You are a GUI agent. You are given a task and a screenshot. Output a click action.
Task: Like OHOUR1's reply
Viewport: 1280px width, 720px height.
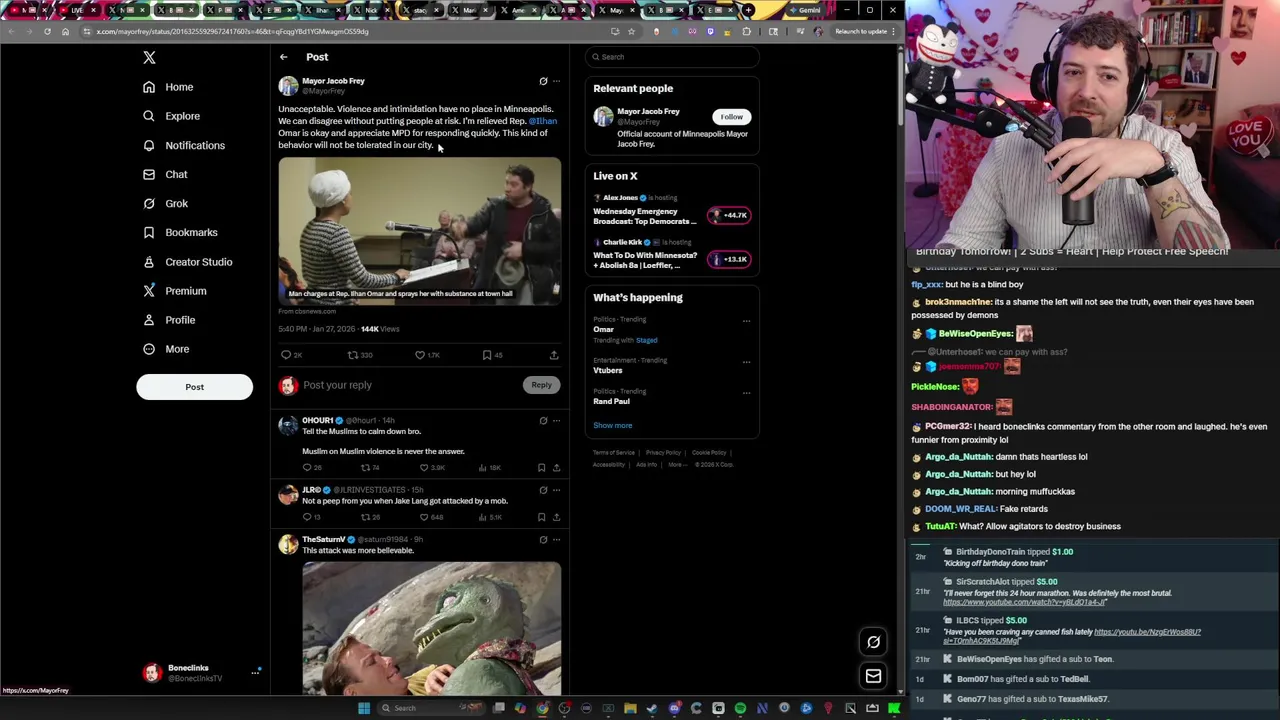[424, 468]
